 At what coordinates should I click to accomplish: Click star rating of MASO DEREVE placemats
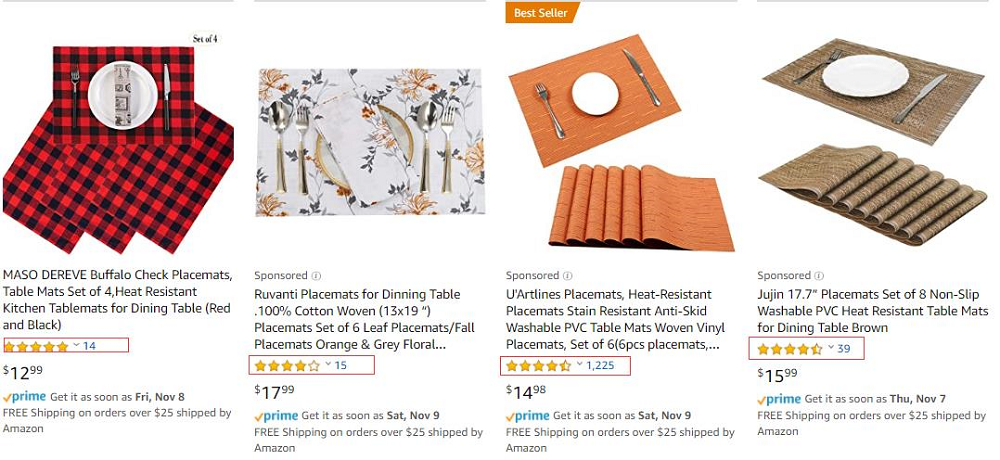pos(36,346)
